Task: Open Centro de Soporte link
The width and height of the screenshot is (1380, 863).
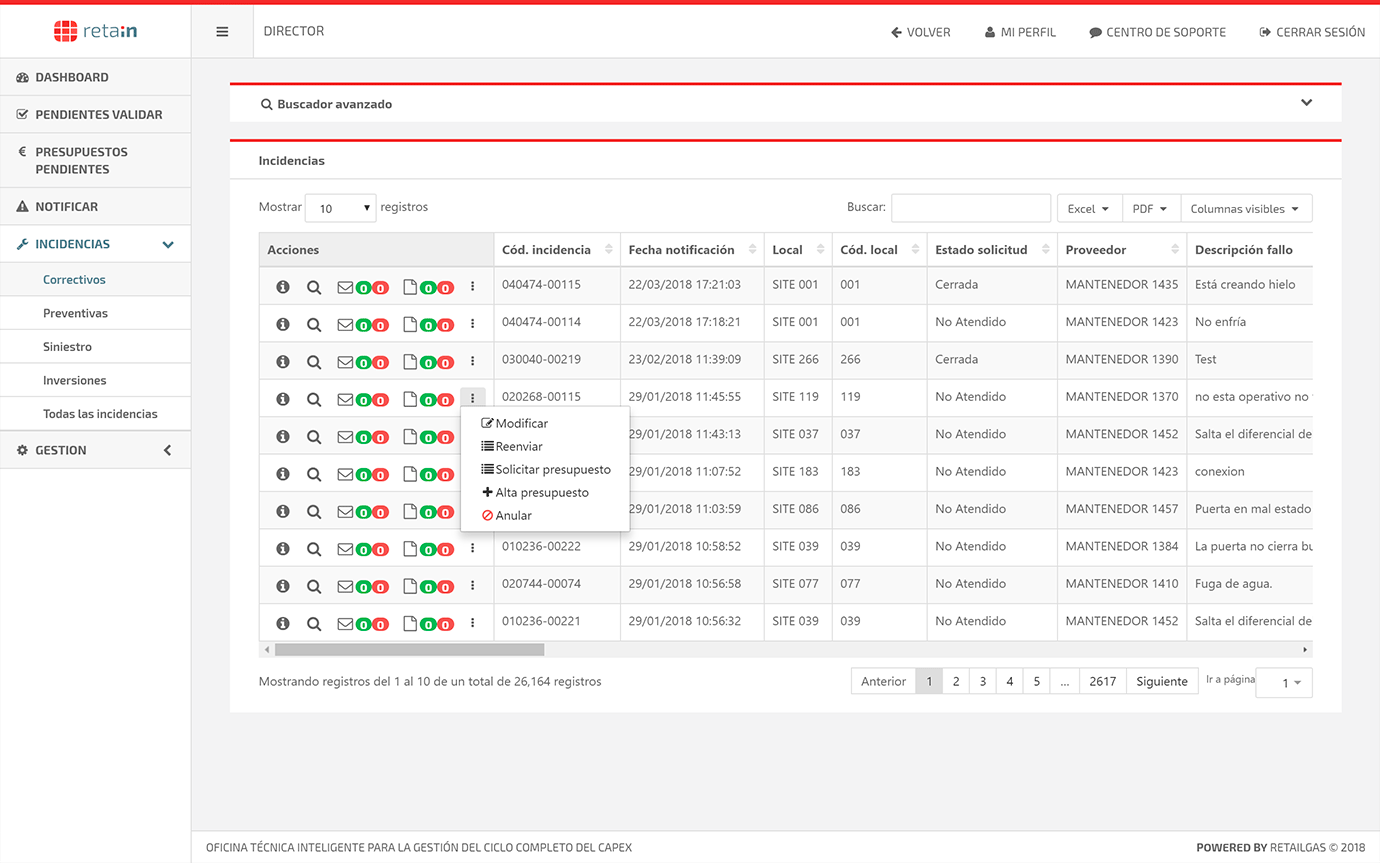Action: pos(1157,32)
